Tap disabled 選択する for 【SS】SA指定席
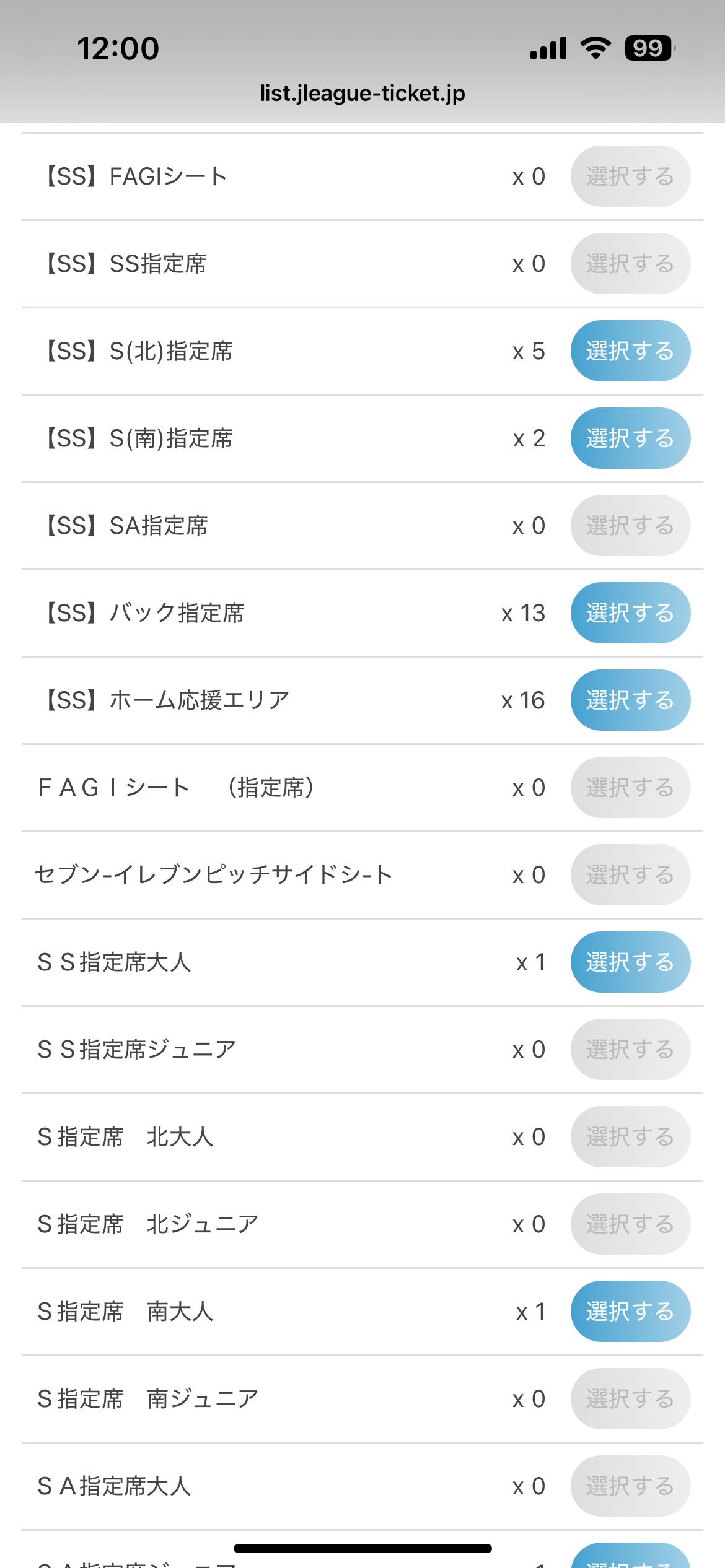The width and height of the screenshot is (725, 1568). pos(630,526)
